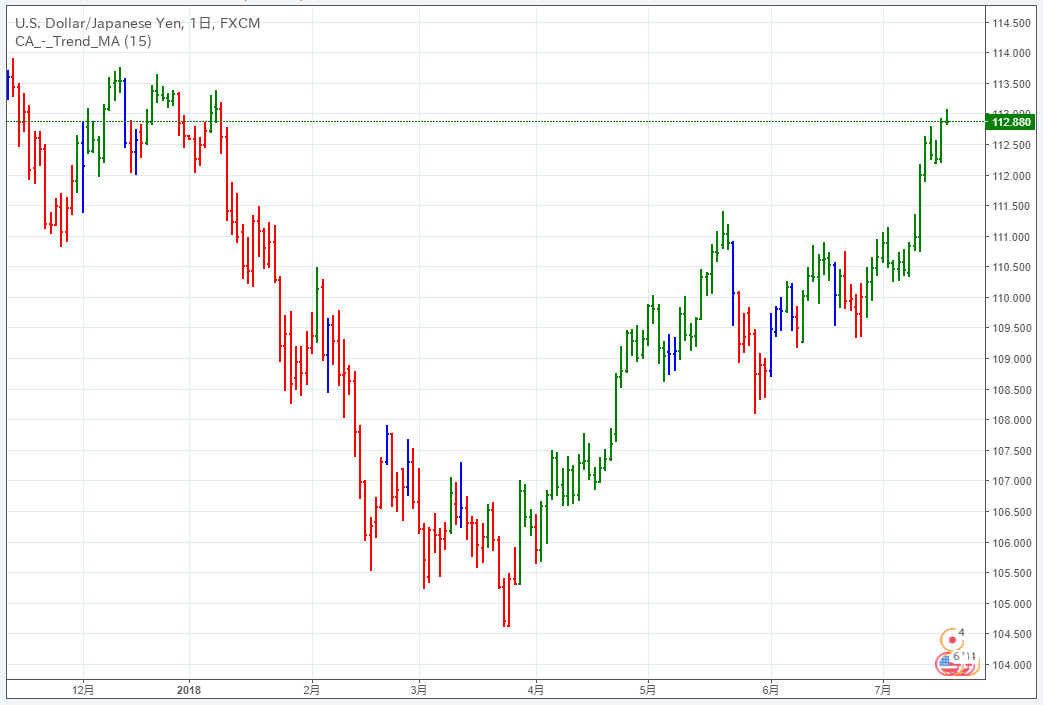Image resolution: width=1043 pixels, height=705 pixels.
Task: Click the 12月 date axis label
Action: click(83, 690)
